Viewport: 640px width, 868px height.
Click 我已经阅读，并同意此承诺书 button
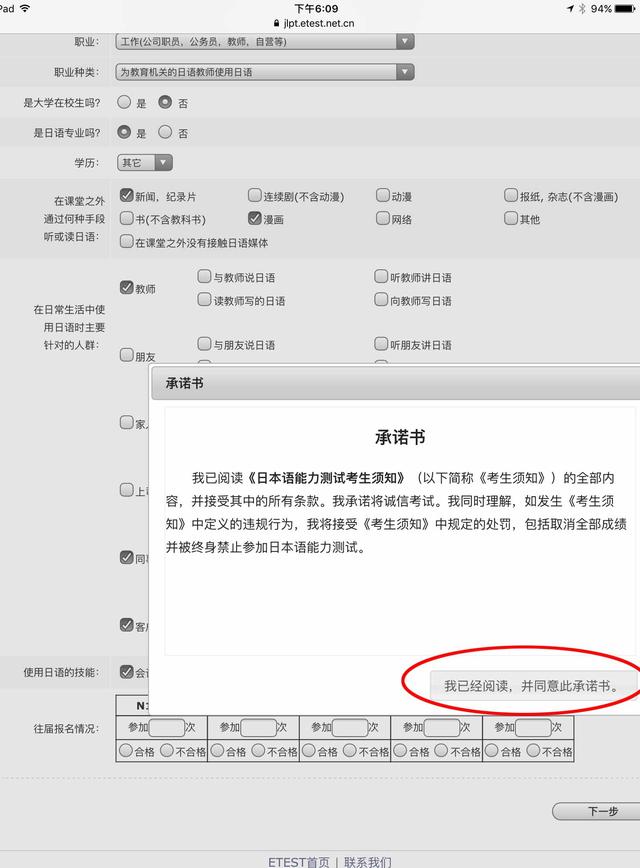[531, 686]
